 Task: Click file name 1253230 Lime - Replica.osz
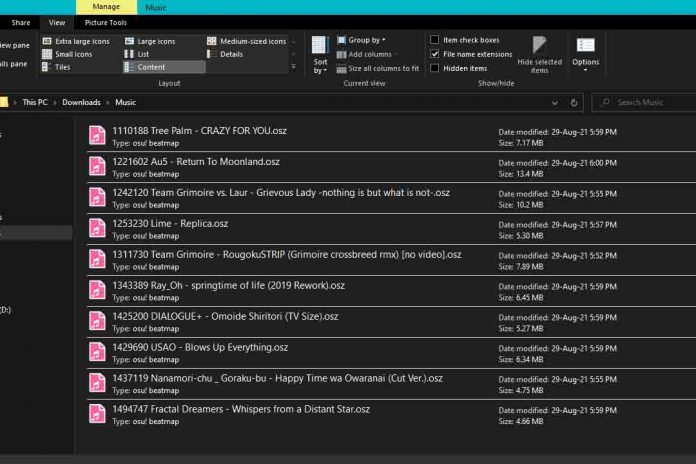(170, 223)
